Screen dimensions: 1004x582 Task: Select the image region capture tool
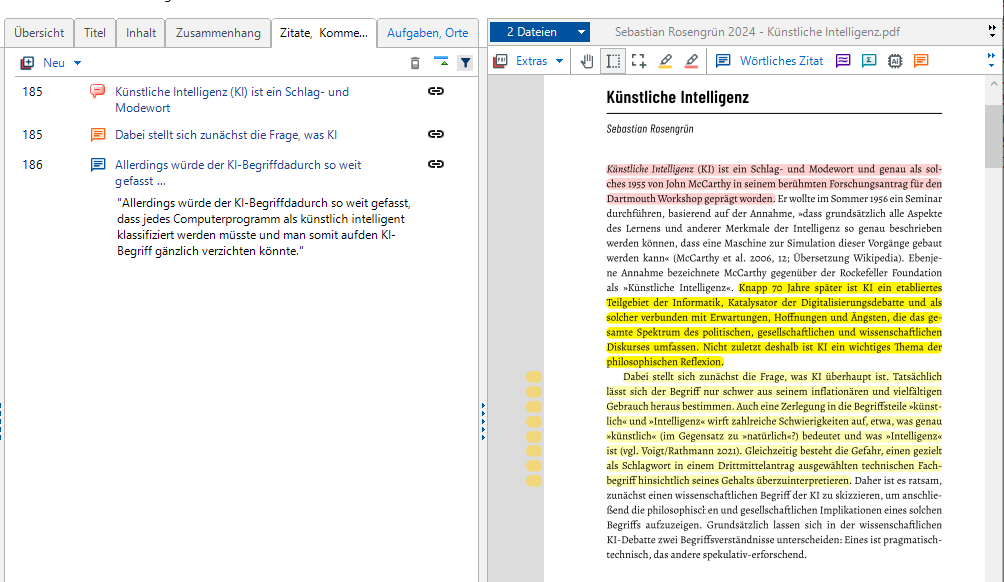coord(638,61)
